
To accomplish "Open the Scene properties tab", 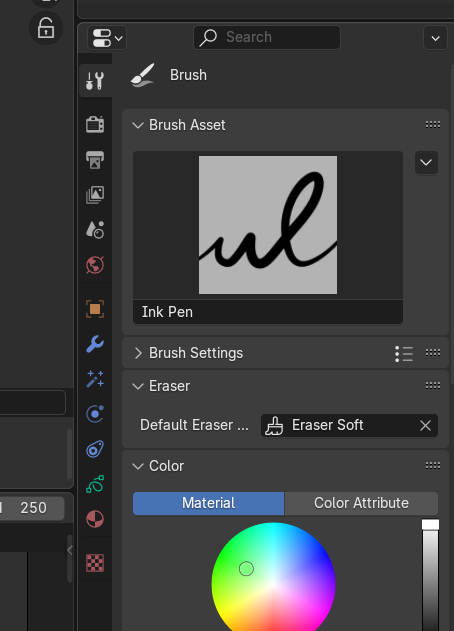I will 95,230.
